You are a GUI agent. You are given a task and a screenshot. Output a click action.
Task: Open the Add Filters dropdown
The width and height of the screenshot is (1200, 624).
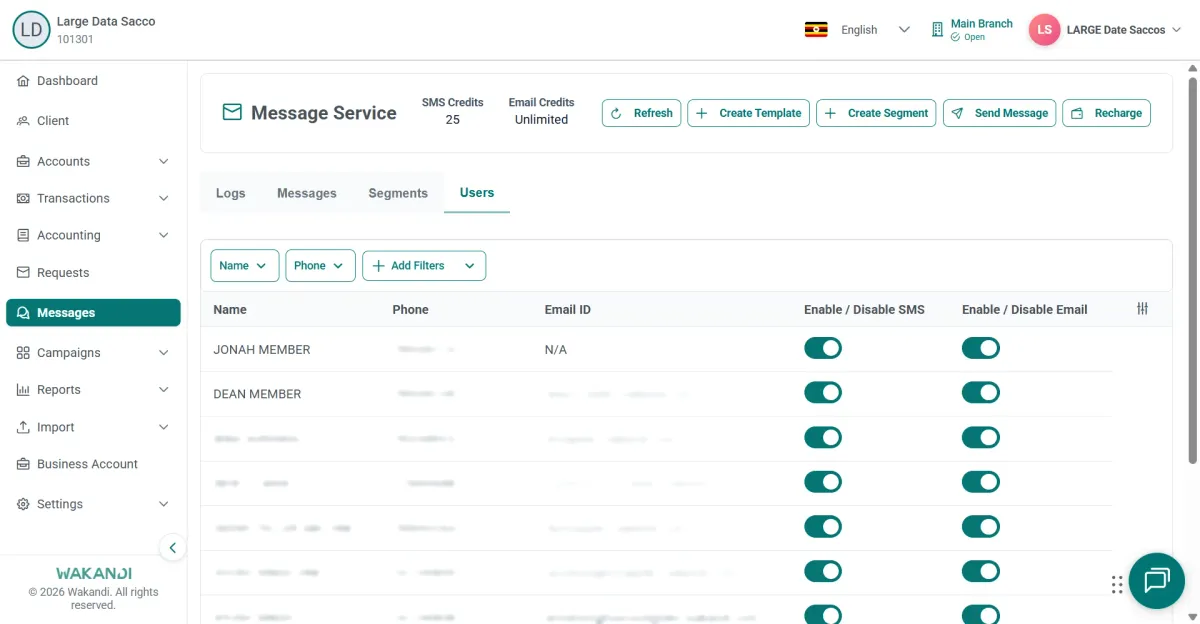[424, 266]
